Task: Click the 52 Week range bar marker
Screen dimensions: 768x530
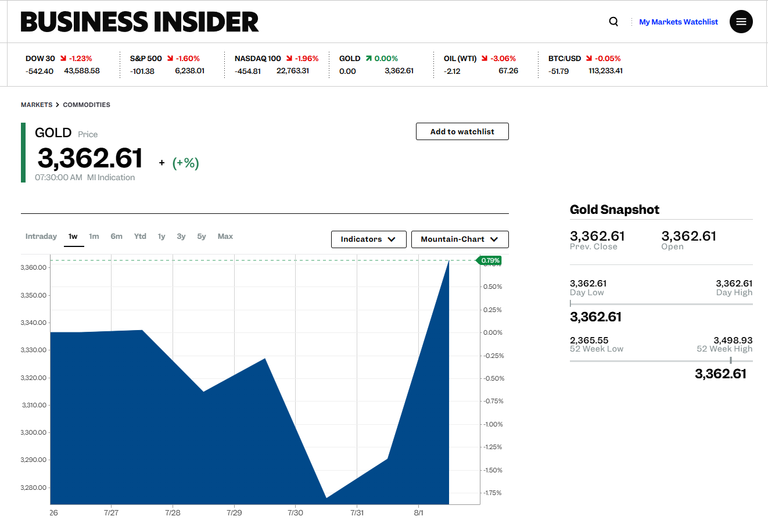Action: click(730, 361)
